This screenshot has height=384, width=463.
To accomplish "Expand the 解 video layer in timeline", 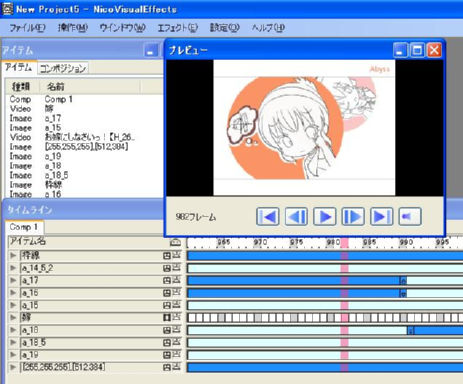I will tap(13, 318).
